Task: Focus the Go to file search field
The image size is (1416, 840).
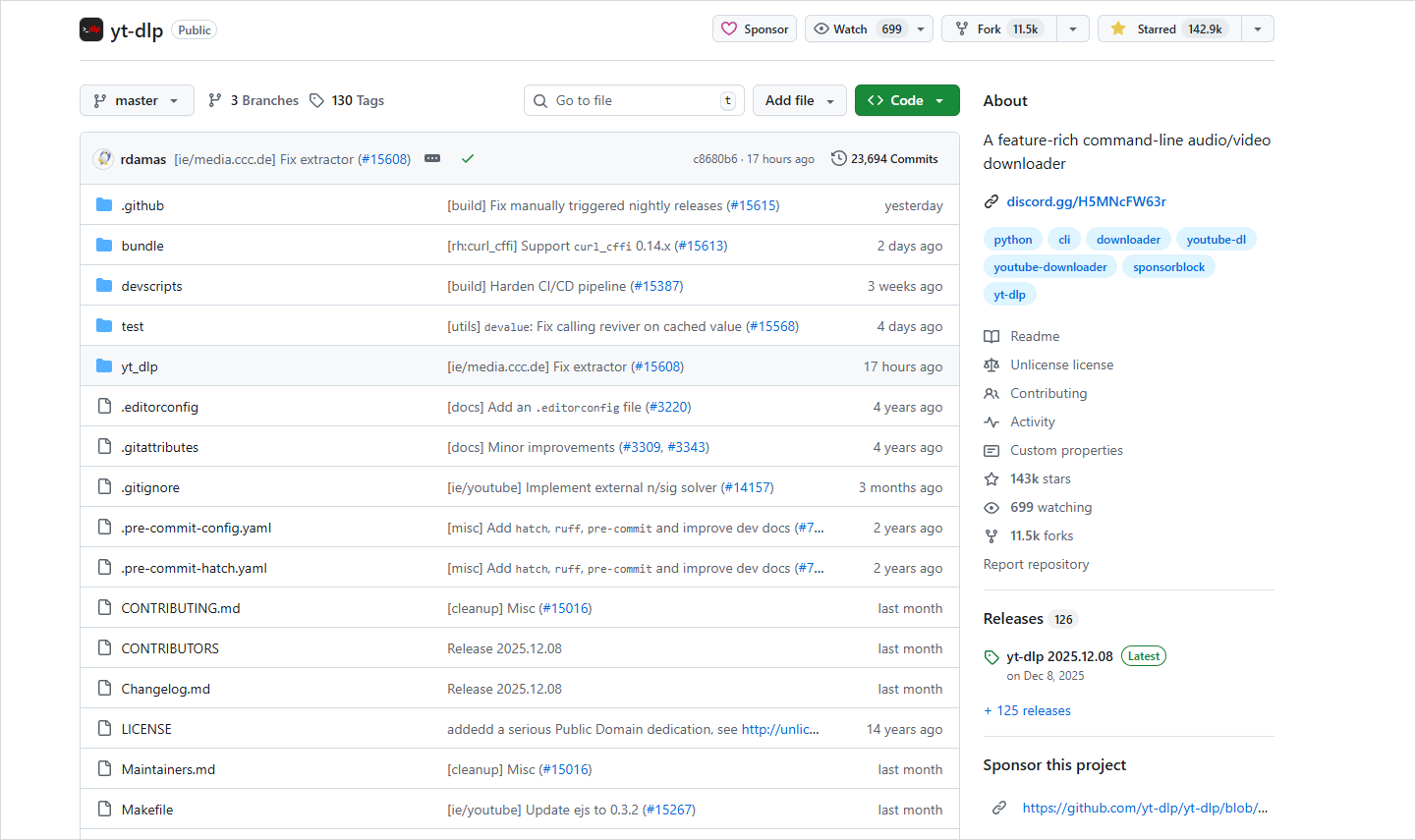Action: (x=634, y=100)
